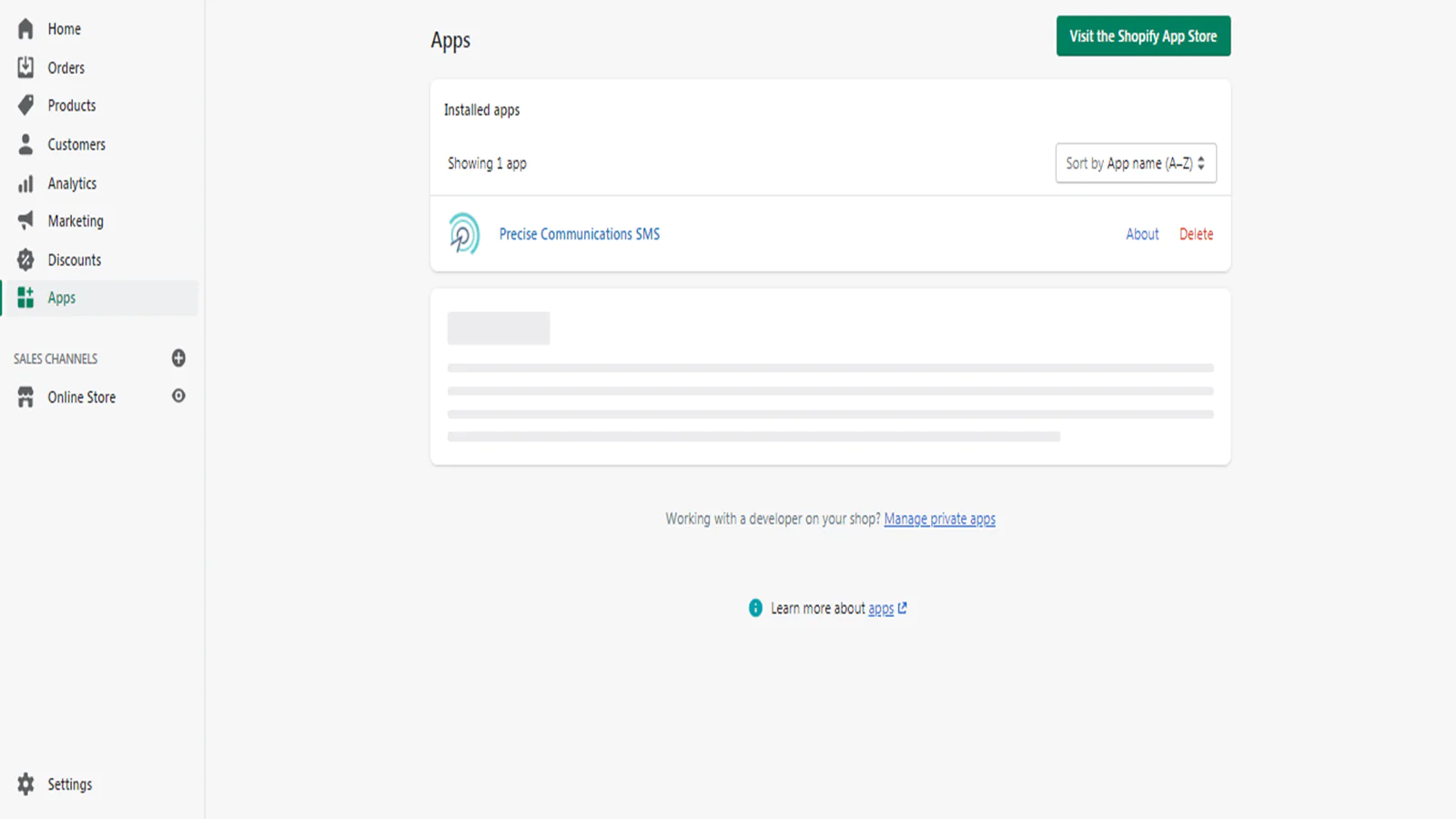Click the Apps grid icon
The height and width of the screenshot is (819, 1456).
point(25,298)
